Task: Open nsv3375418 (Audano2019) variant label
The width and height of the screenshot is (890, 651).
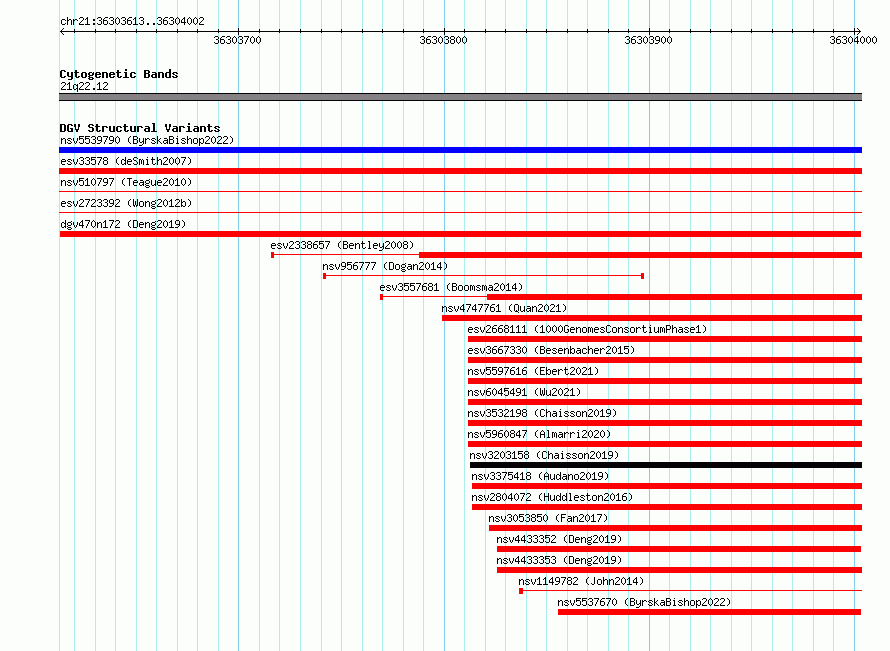Action: 540,476
